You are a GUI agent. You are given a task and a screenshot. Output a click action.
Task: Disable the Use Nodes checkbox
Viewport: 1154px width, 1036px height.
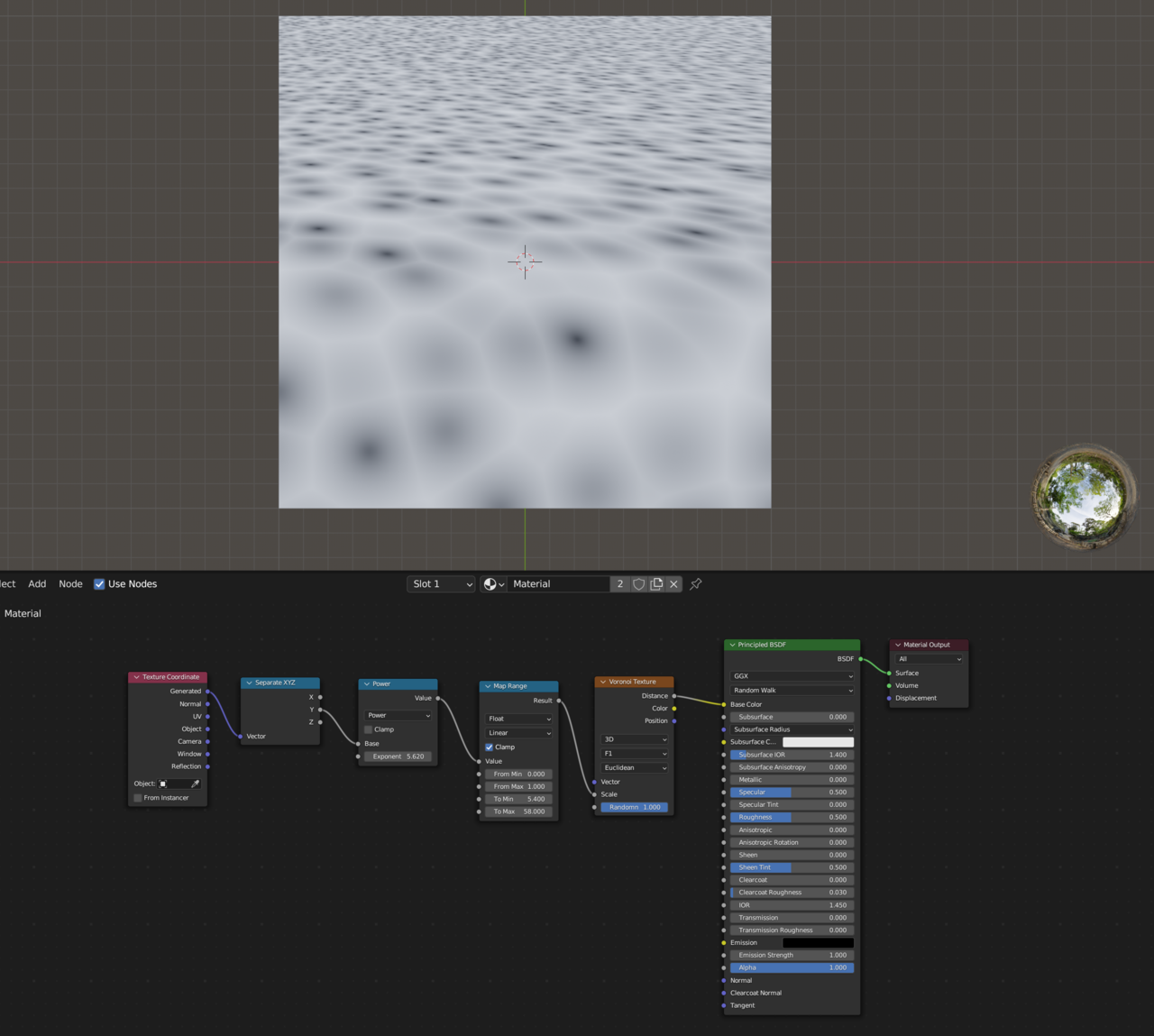coord(99,583)
